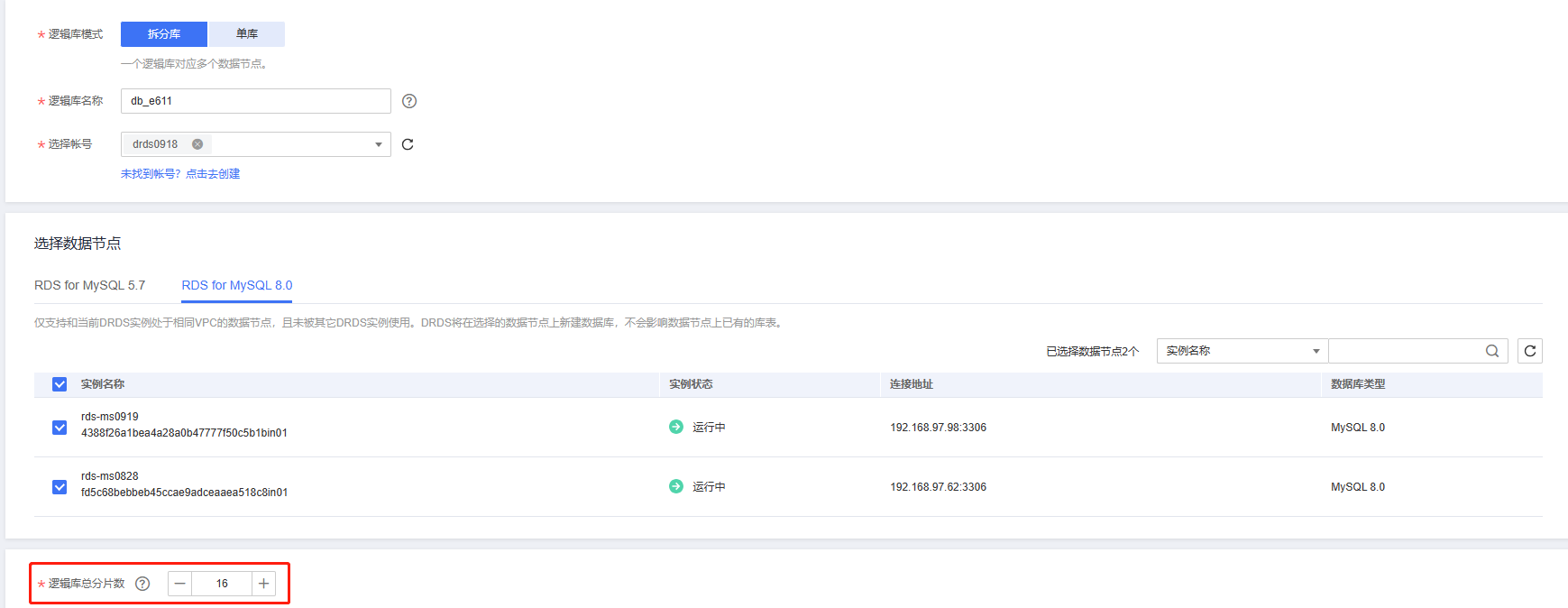Select the 单库 mode button
Image resolution: width=1568 pixels, height=608 pixels.
pos(247,34)
